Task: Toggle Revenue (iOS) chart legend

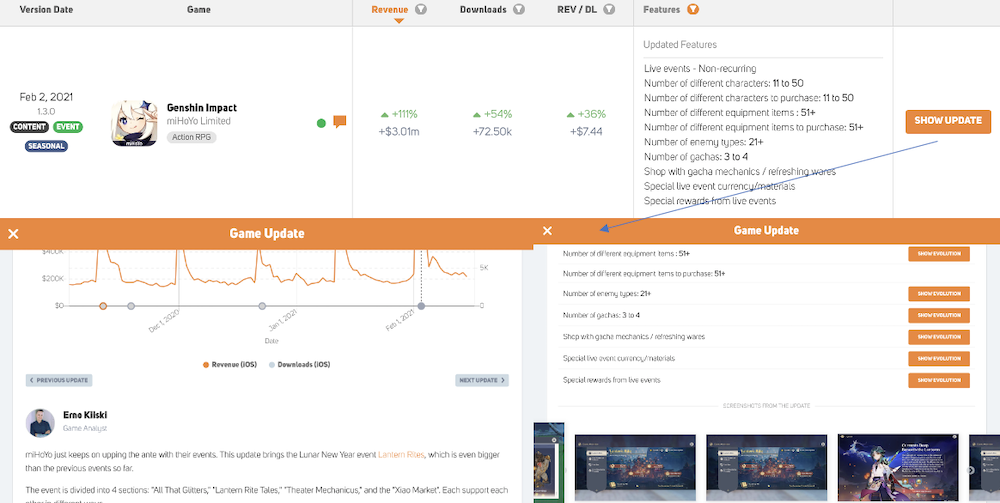Action: tap(230, 365)
